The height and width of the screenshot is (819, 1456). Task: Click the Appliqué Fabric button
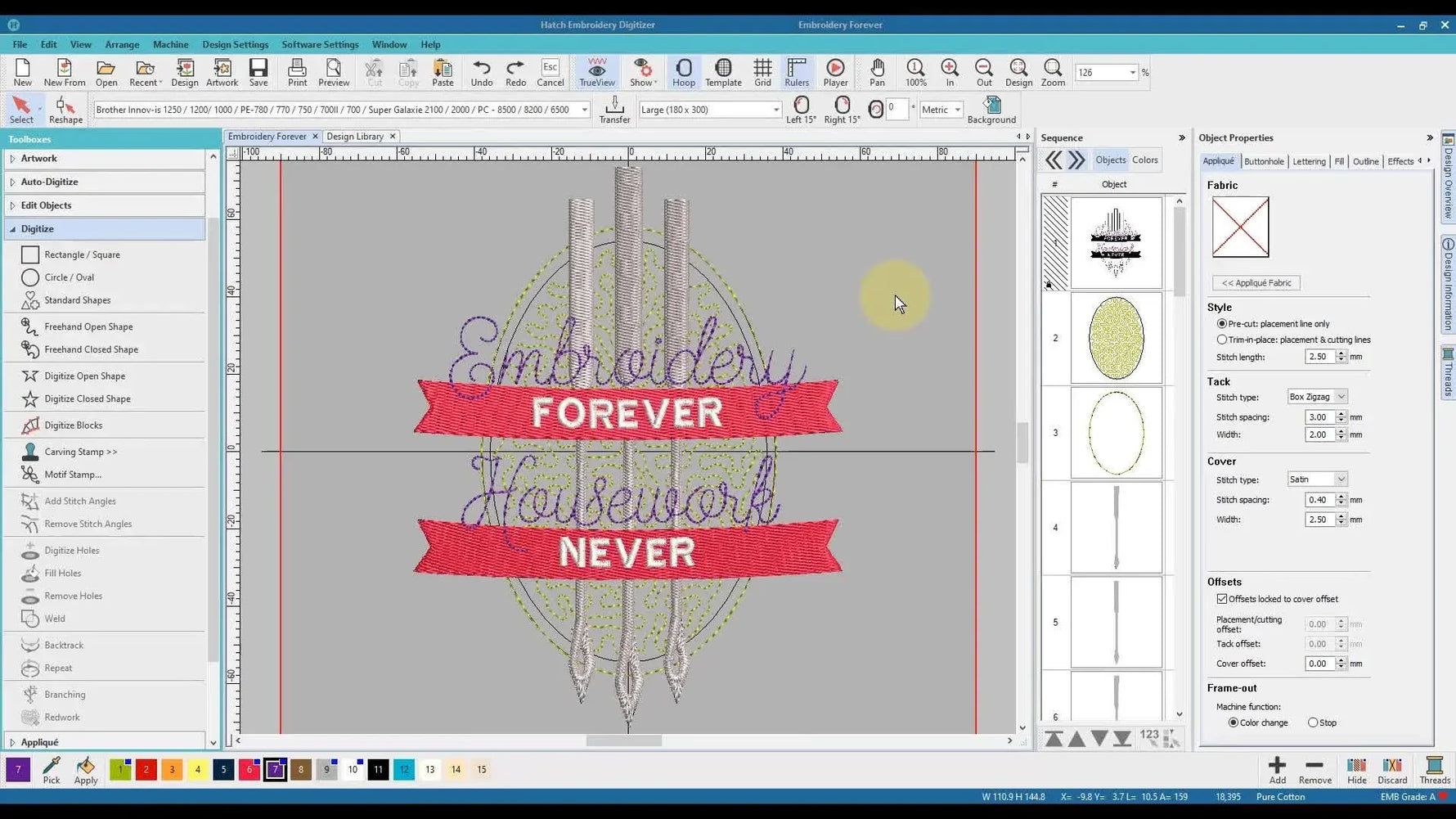pos(1257,282)
